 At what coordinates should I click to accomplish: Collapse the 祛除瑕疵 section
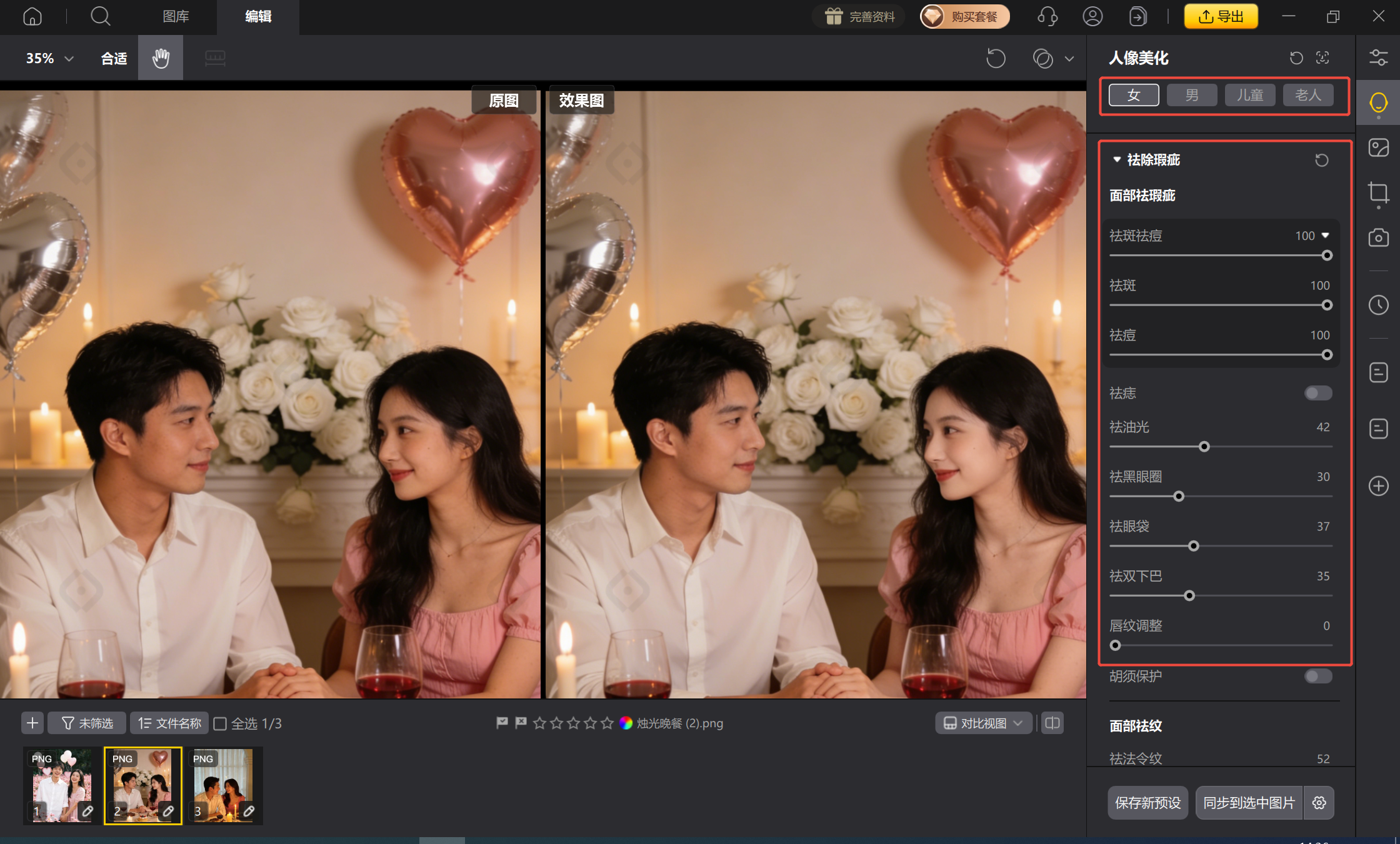click(x=1117, y=160)
